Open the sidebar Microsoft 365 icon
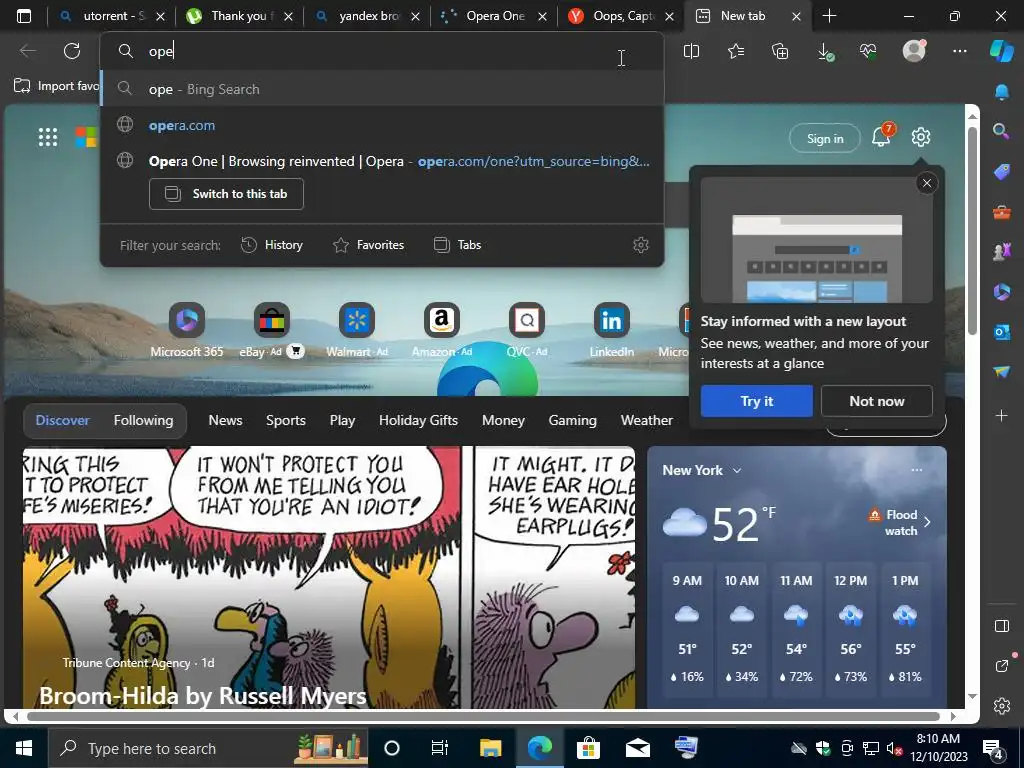Screen dimensions: 1024x768 point(1002,292)
